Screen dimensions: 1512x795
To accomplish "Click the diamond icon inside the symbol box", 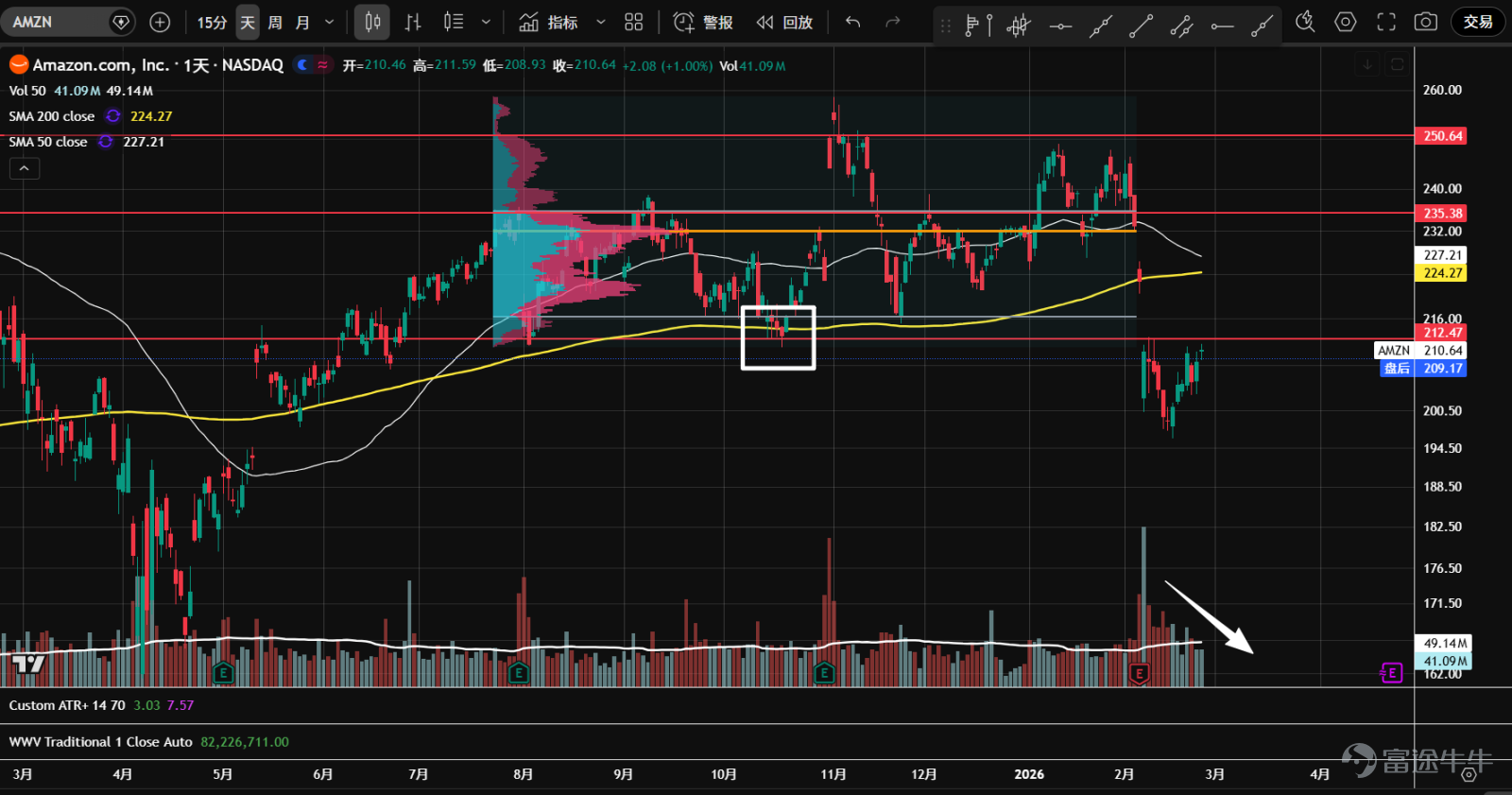I will pos(121,22).
